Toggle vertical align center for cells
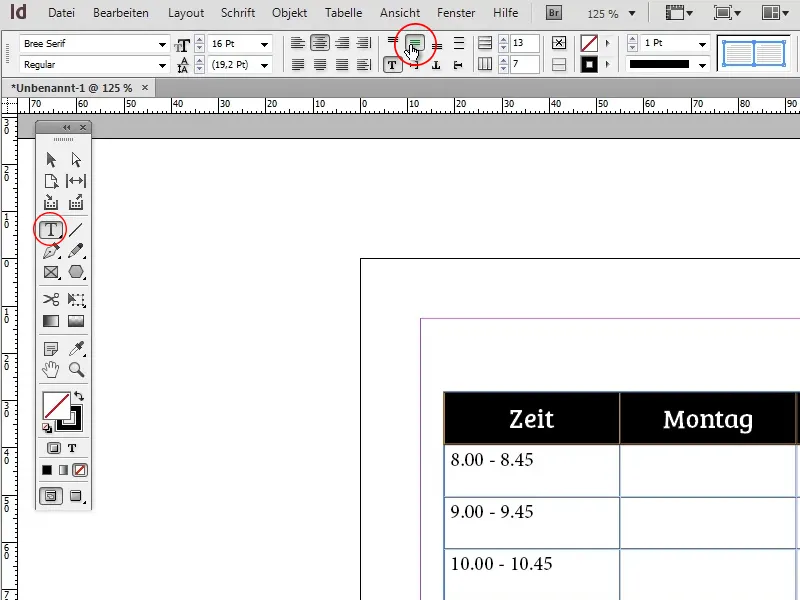The image size is (800, 600). coord(415,43)
